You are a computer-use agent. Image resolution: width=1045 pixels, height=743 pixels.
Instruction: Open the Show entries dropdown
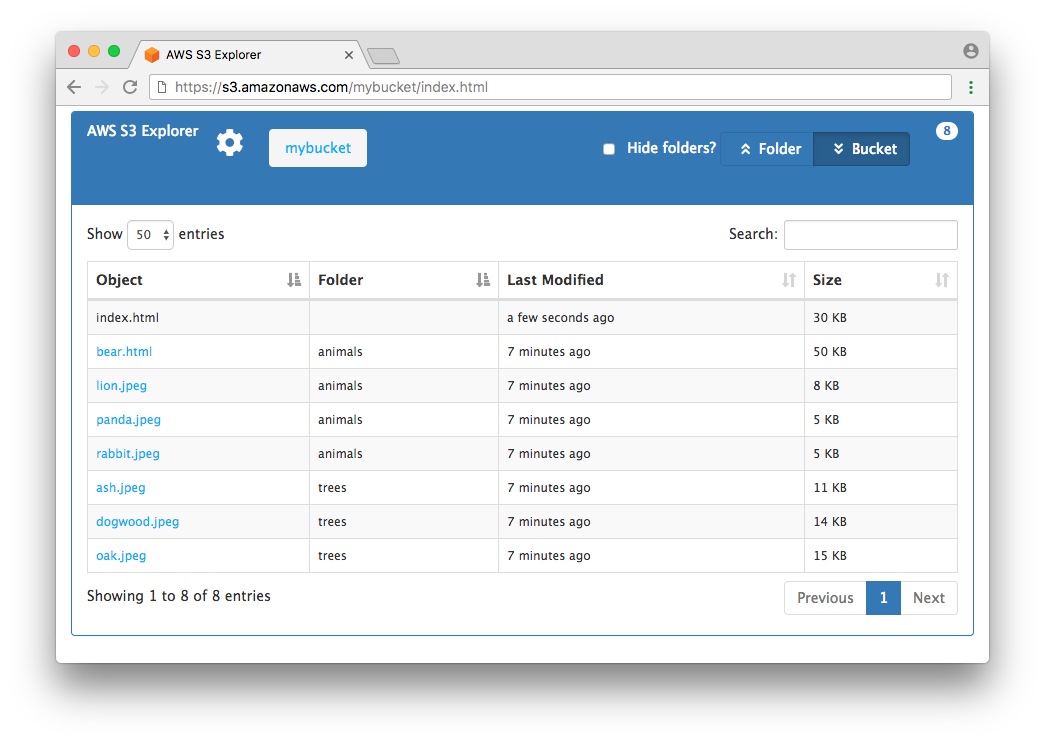[x=151, y=235]
